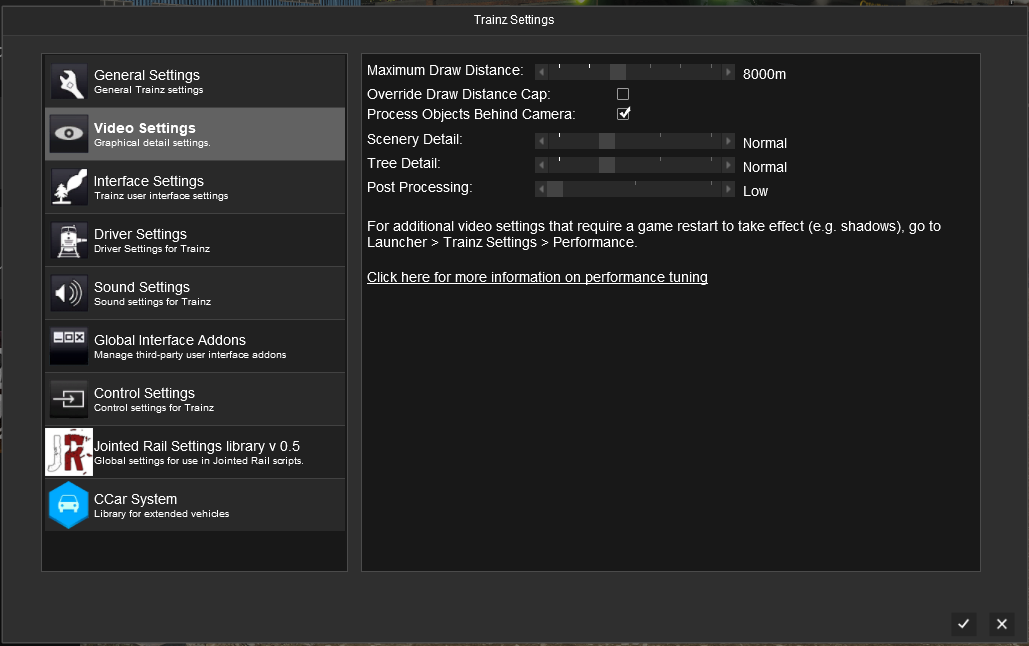The image size is (1029, 646).
Task: Click the Scenery Detail slider handle
Action: click(x=607, y=140)
